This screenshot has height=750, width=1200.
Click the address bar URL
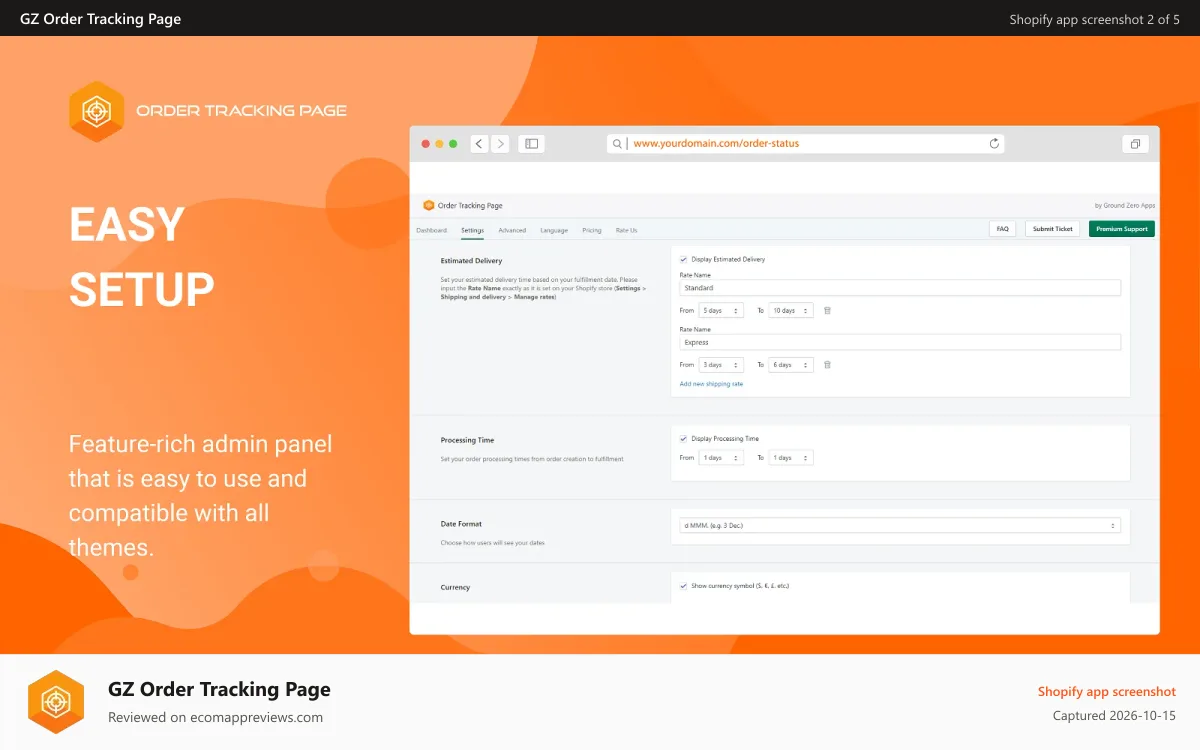point(716,144)
